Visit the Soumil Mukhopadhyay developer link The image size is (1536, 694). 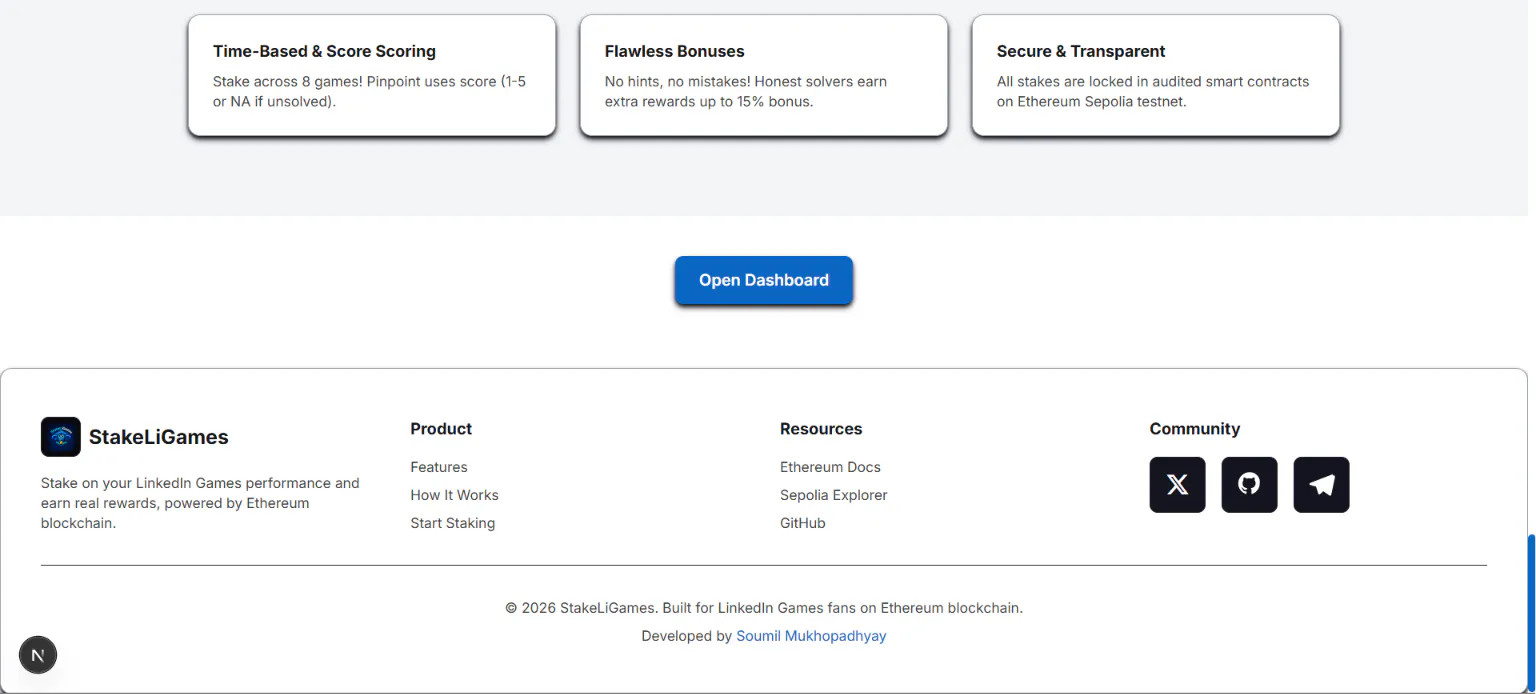(x=811, y=636)
